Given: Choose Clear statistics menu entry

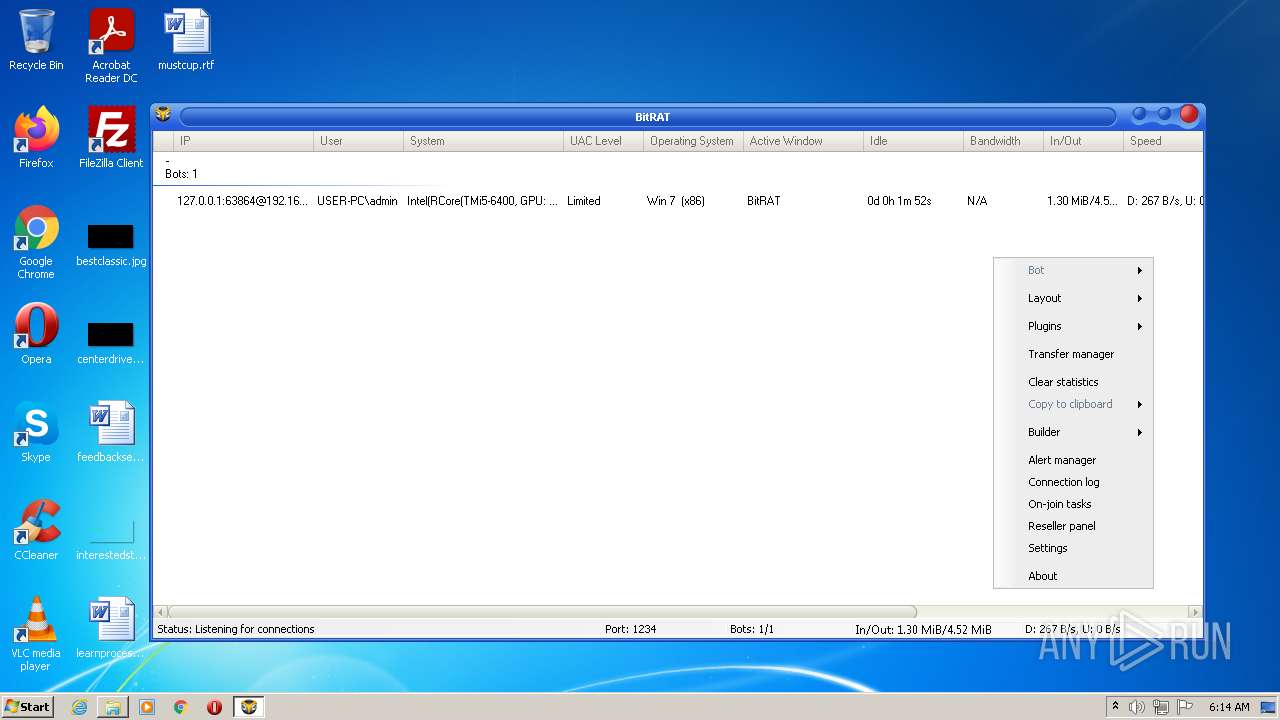Looking at the screenshot, I should click(1073, 382).
